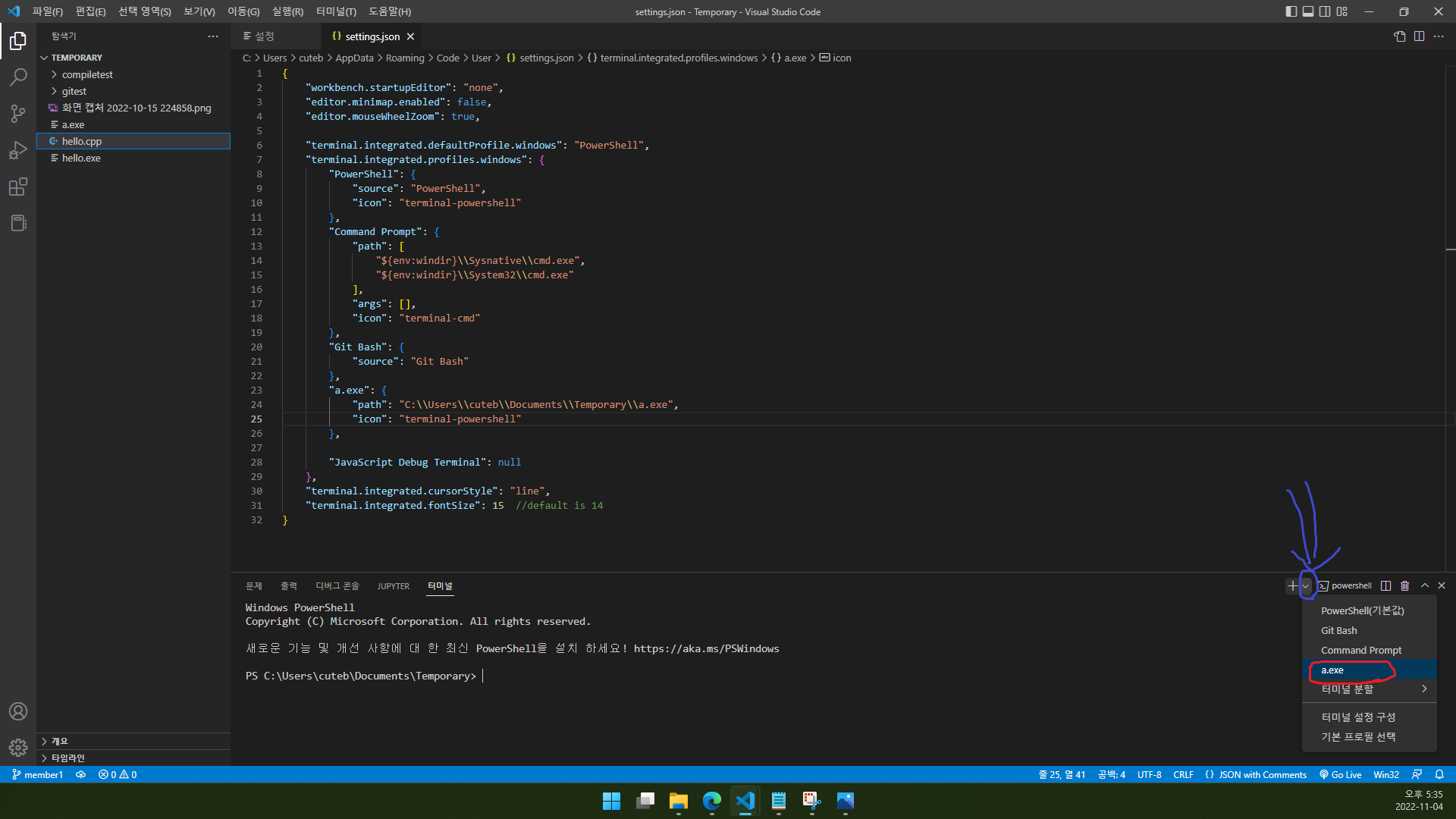This screenshot has width=1456, height=819.
Task: Open the Run and Debug view
Action: (18, 150)
